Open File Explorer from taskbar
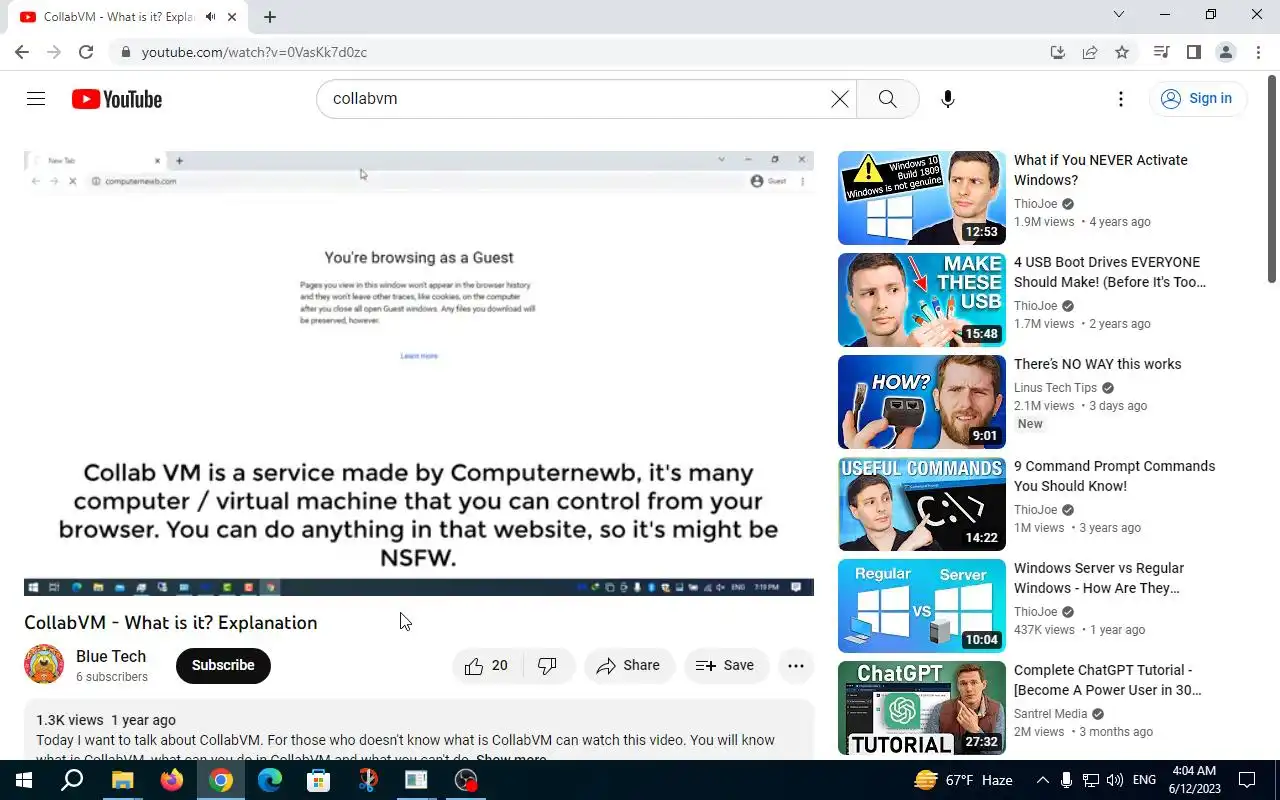 (122, 780)
